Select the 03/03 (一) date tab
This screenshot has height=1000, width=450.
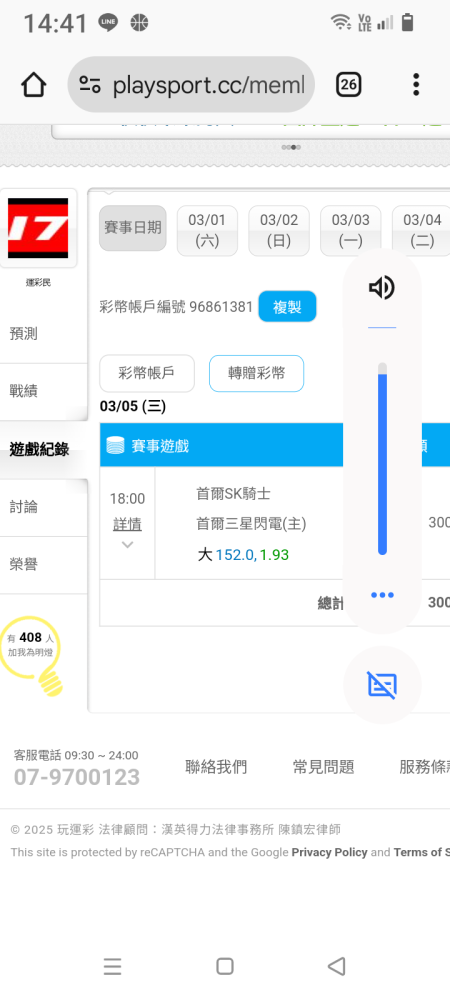pyautogui.click(x=351, y=230)
